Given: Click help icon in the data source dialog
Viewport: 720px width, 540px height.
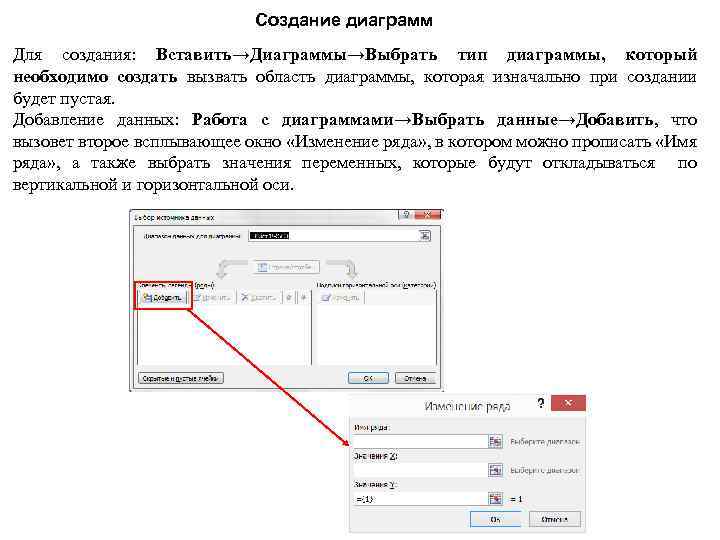Looking at the screenshot, I should [x=405, y=215].
